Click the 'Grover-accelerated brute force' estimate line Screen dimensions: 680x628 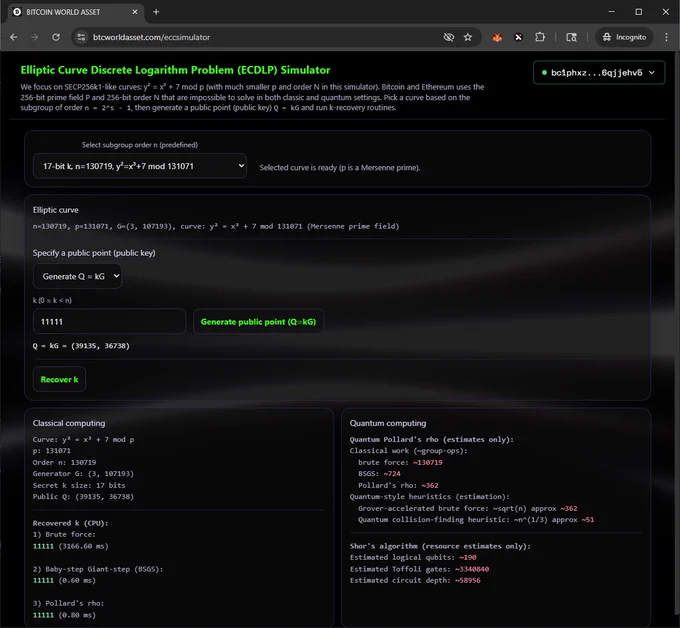pos(468,508)
